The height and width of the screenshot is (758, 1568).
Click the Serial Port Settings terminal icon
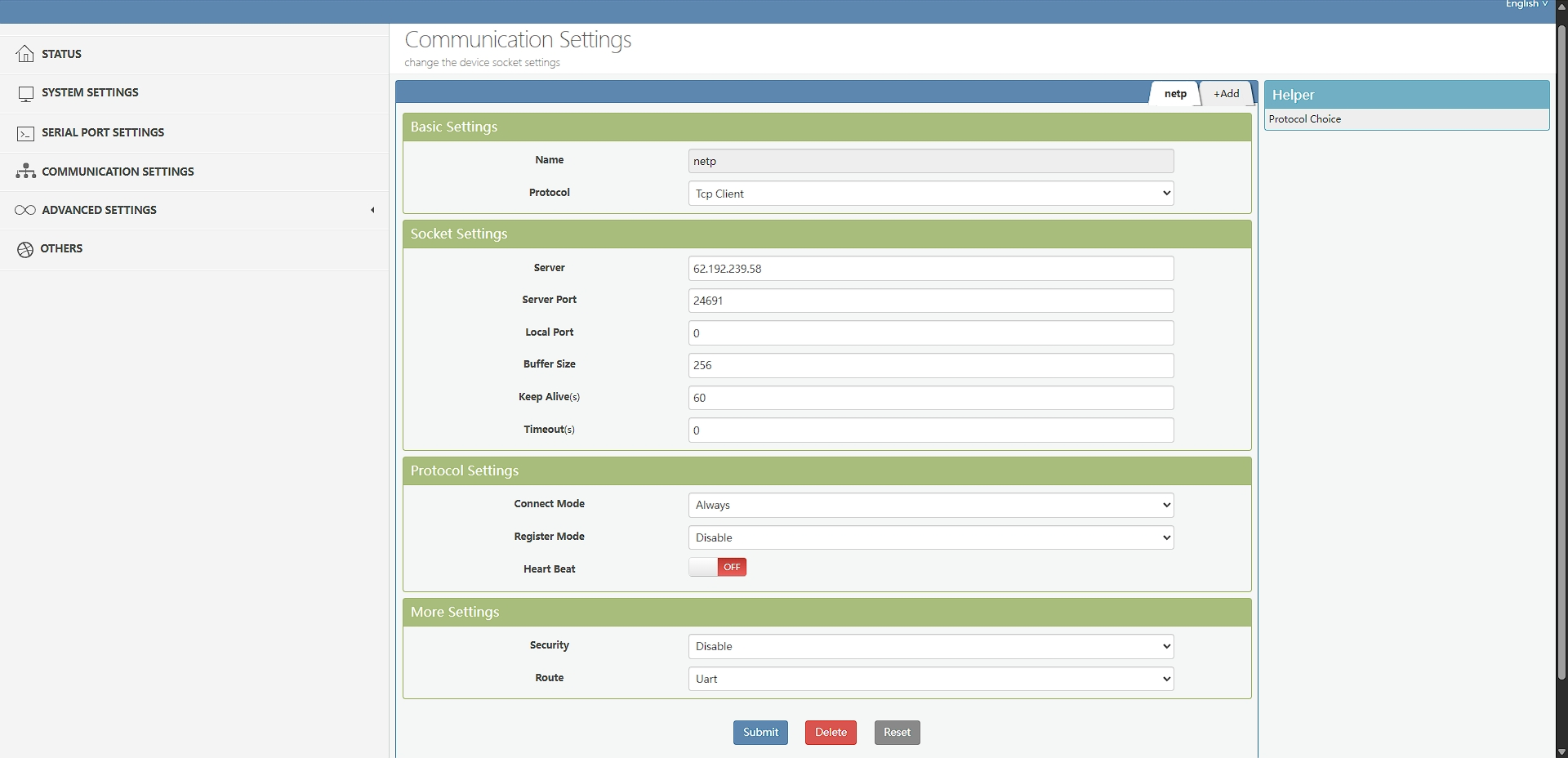pyautogui.click(x=25, y=133)
